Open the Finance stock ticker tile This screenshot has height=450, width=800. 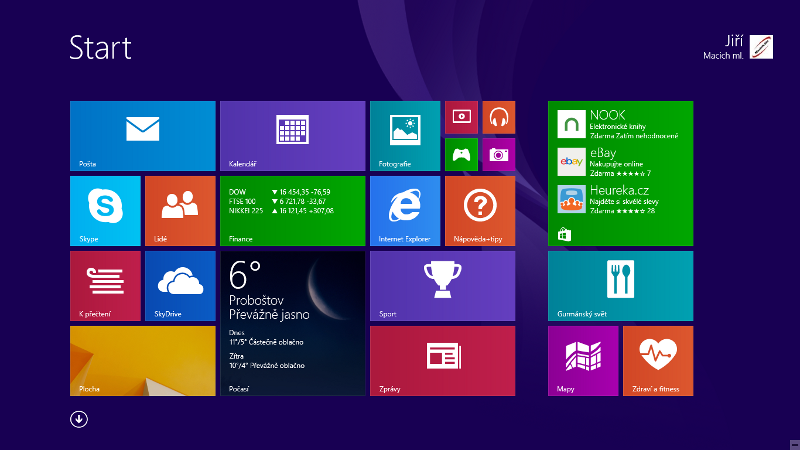coord(292,210)
